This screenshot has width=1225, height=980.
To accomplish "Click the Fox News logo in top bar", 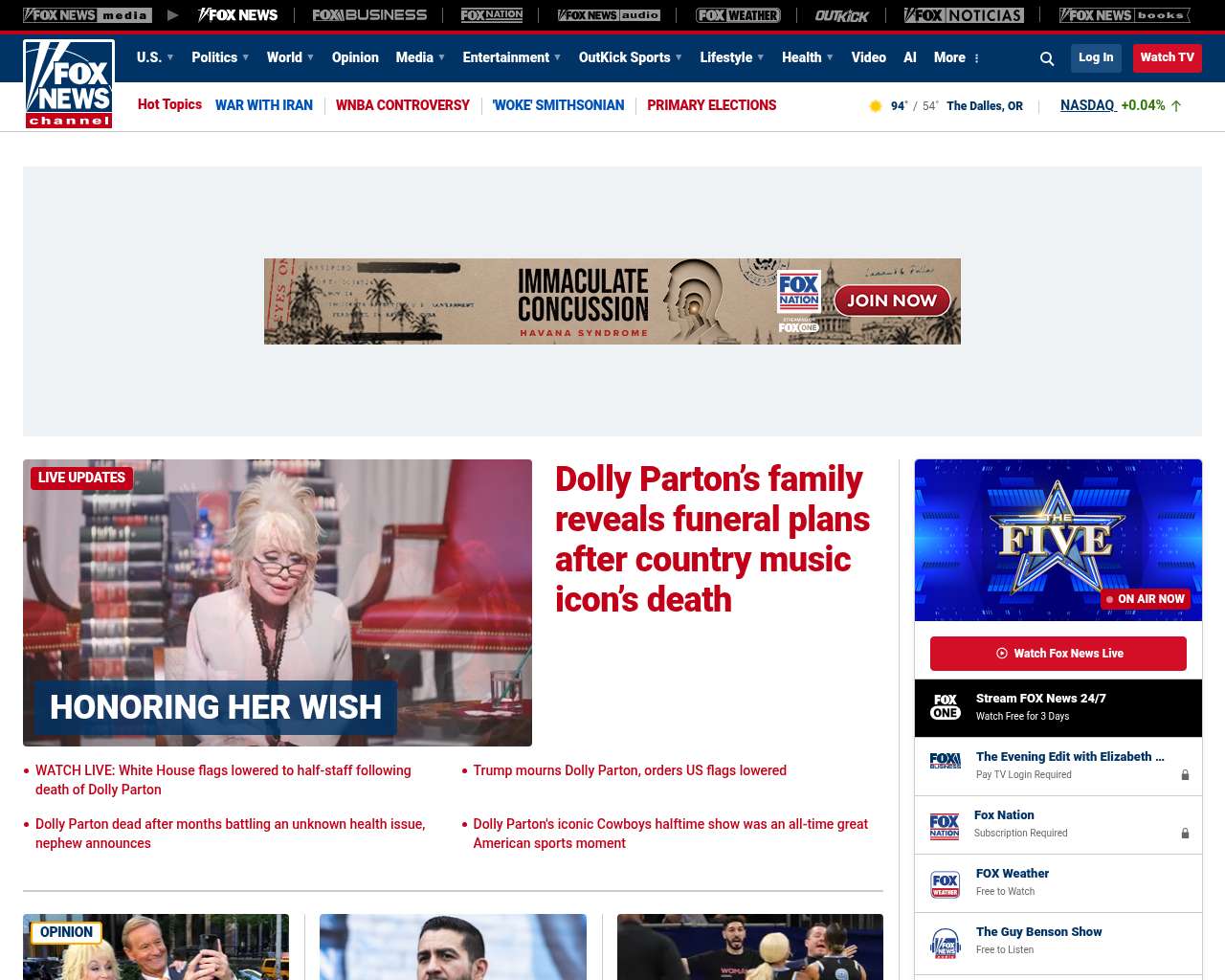I will (x=237, y=15).
